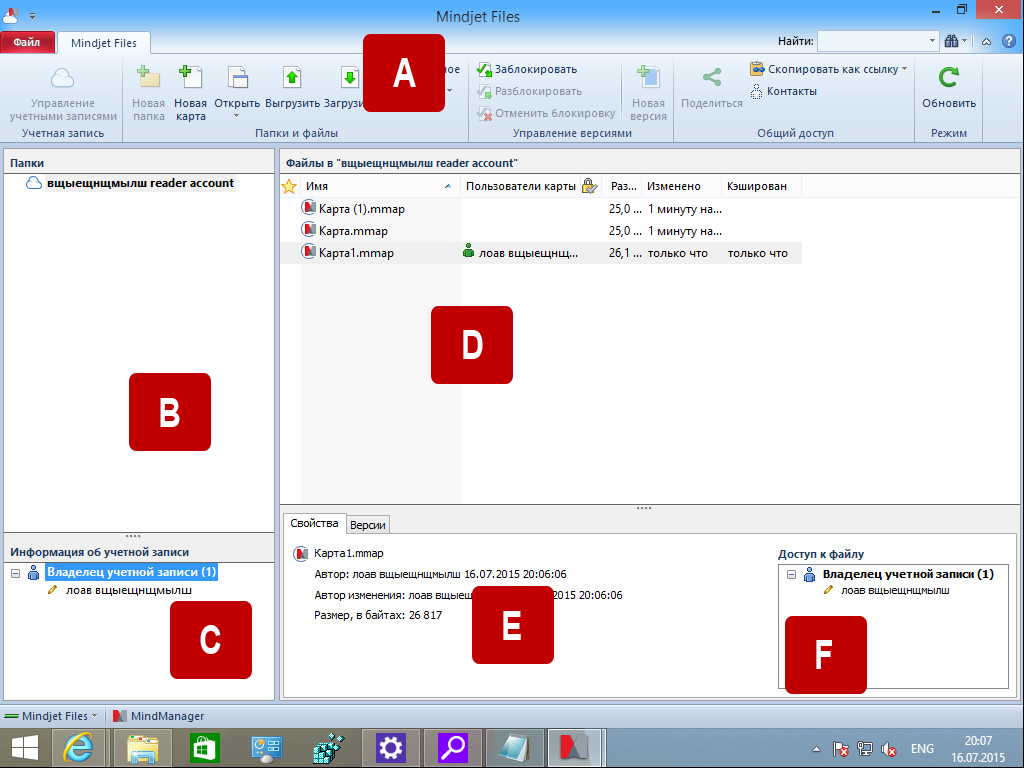Viewport: 1024px width, 768px height.
Task: Click the binoculars search icon
Action: (951, 41)
